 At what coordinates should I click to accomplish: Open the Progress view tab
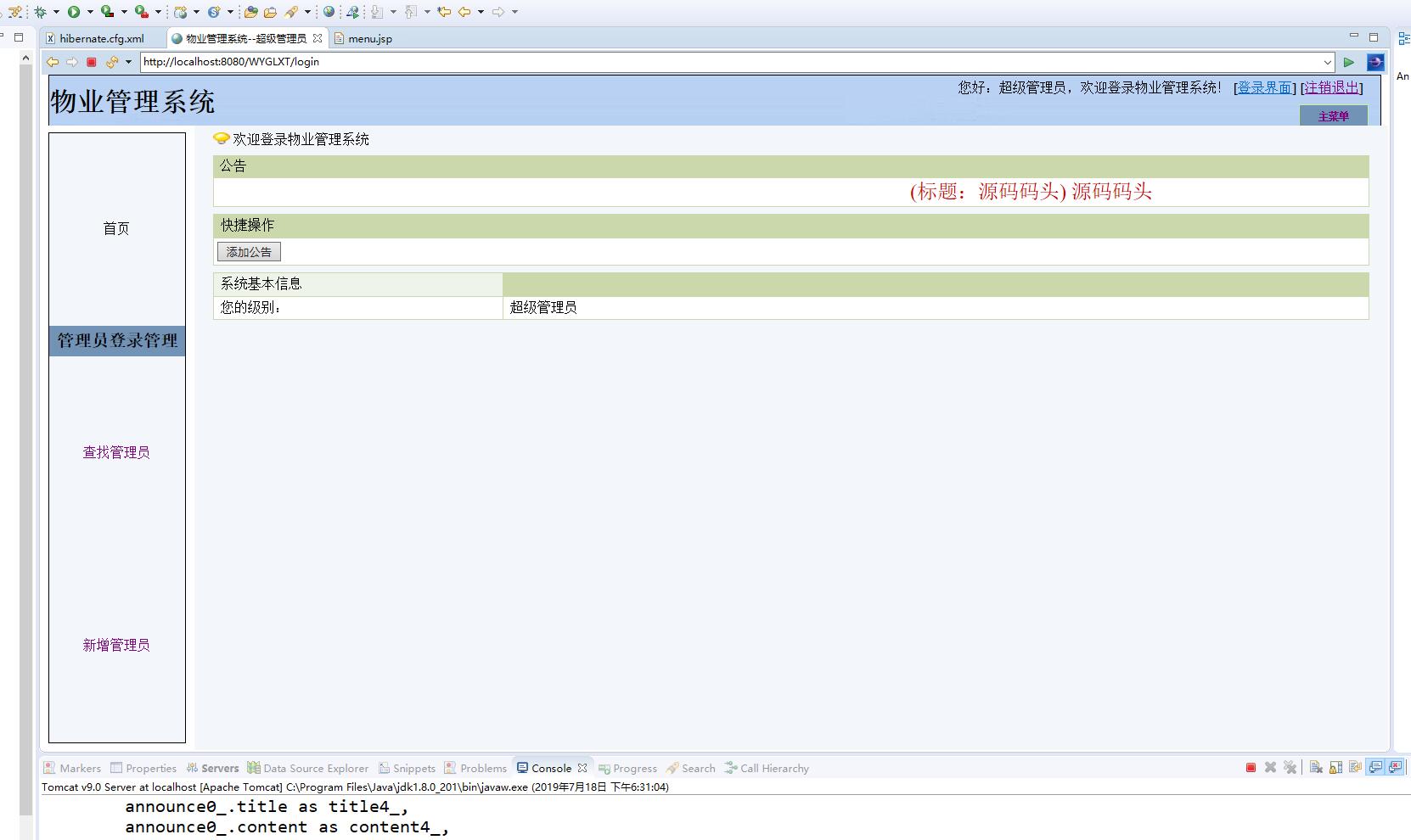627,768
